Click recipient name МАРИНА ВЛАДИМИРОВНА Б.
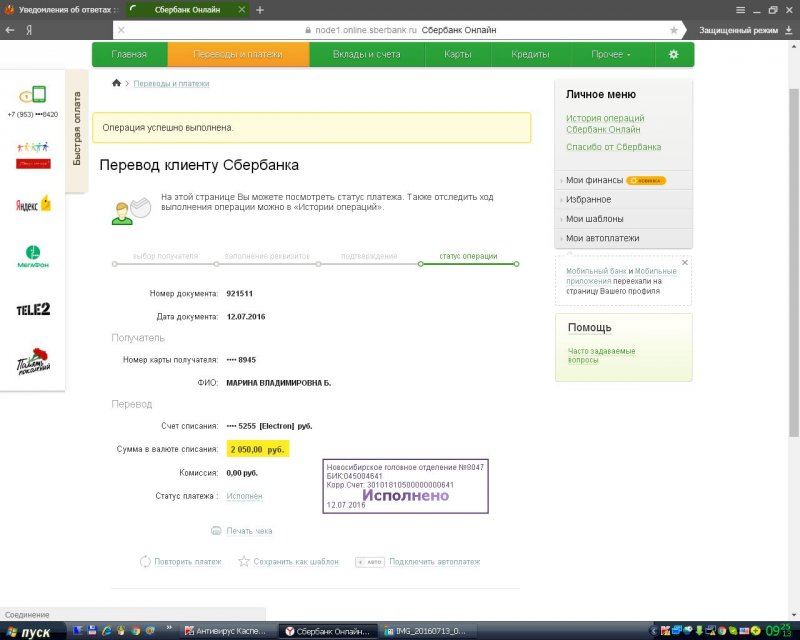This screenshot has width=800, height=640. pyautogui.click(x=279, y=383)
